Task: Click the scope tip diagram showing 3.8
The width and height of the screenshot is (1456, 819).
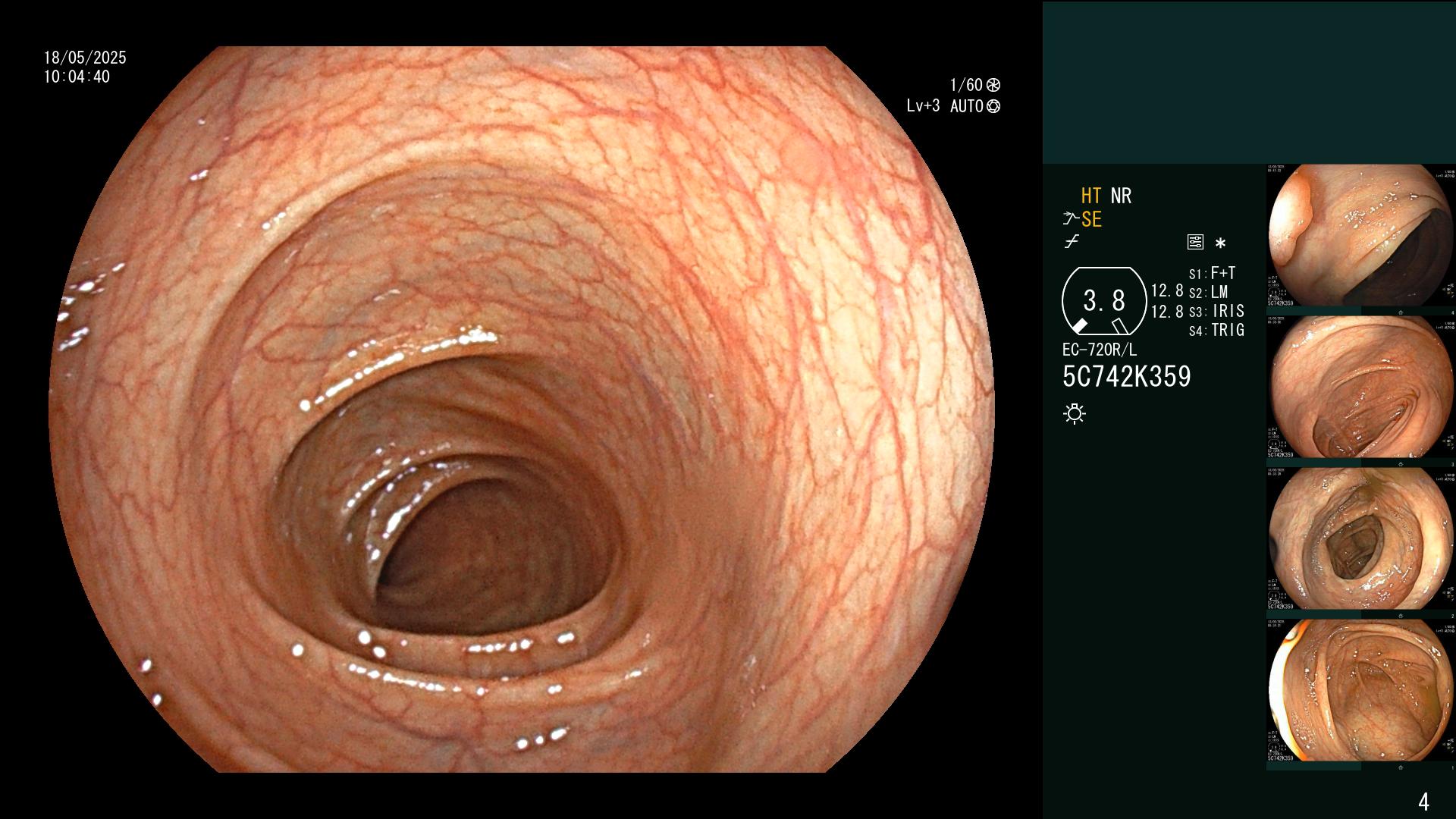Action: click(x=1104, y=301)
